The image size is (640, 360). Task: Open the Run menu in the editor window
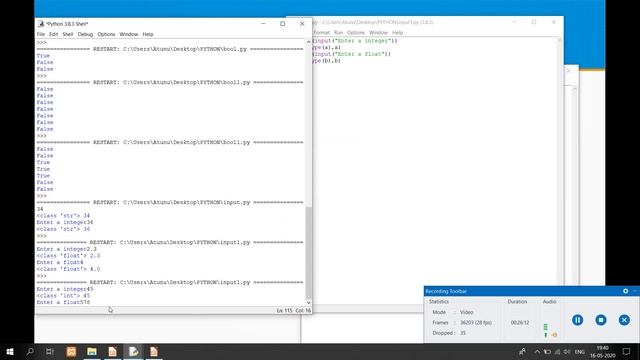click(x=338, y=33)
